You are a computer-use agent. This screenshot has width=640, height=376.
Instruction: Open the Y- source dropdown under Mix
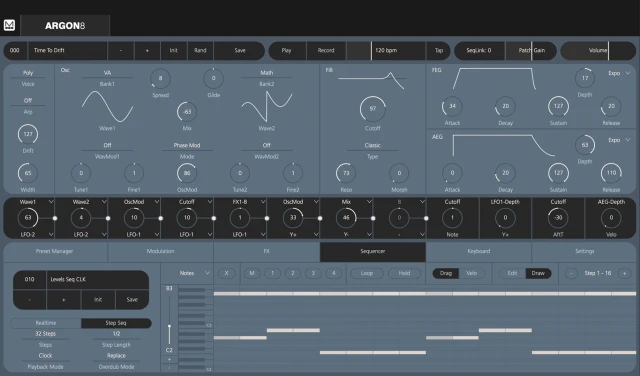coord(369,234)
